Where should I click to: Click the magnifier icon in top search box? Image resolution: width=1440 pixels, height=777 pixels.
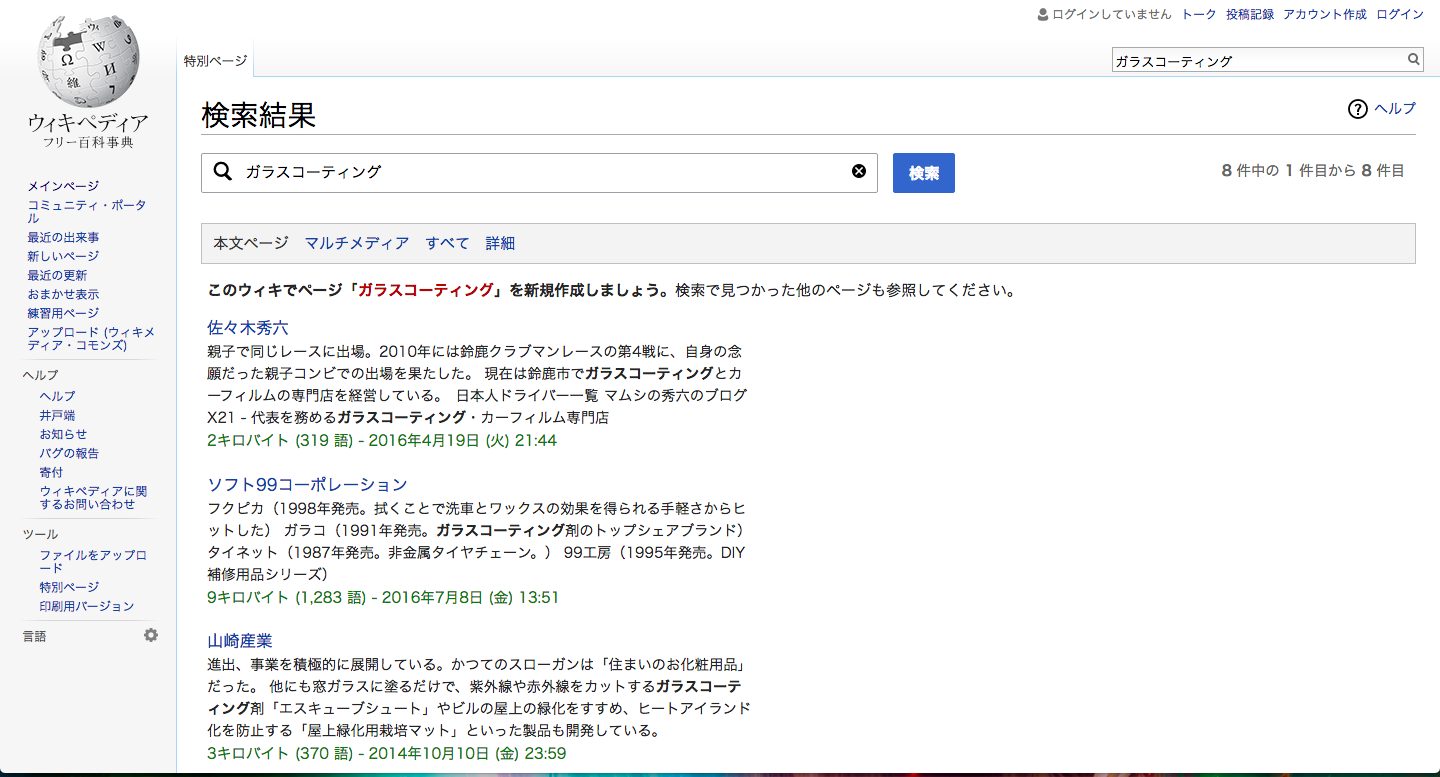[x=1414, y=60]
